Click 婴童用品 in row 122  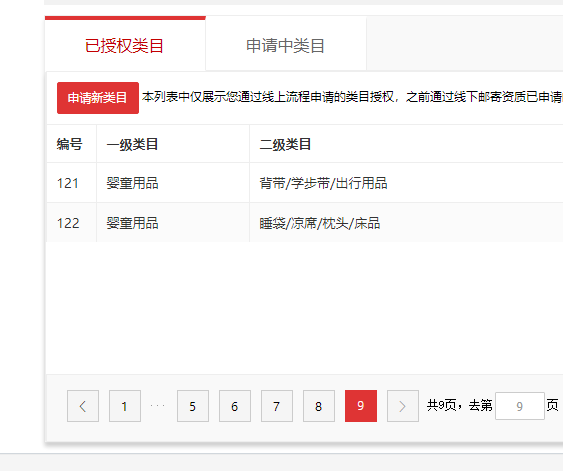pos(132,223)
